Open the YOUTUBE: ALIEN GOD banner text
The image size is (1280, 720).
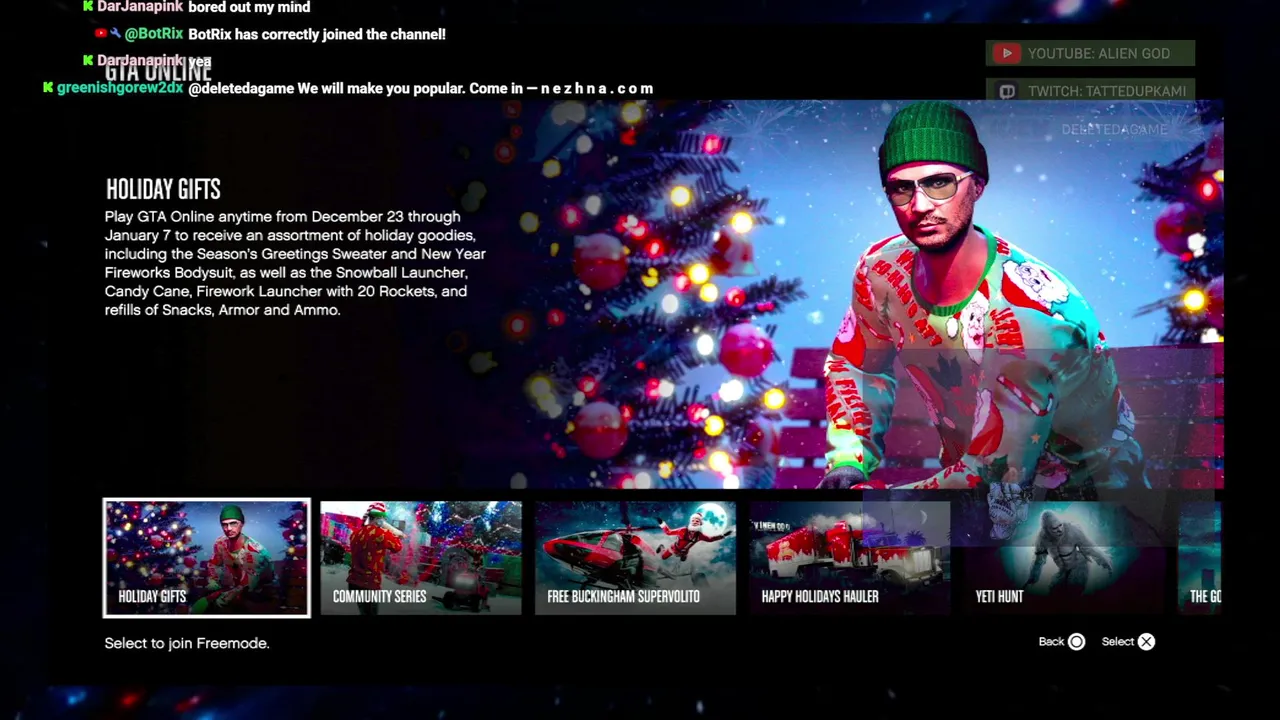1099,54
